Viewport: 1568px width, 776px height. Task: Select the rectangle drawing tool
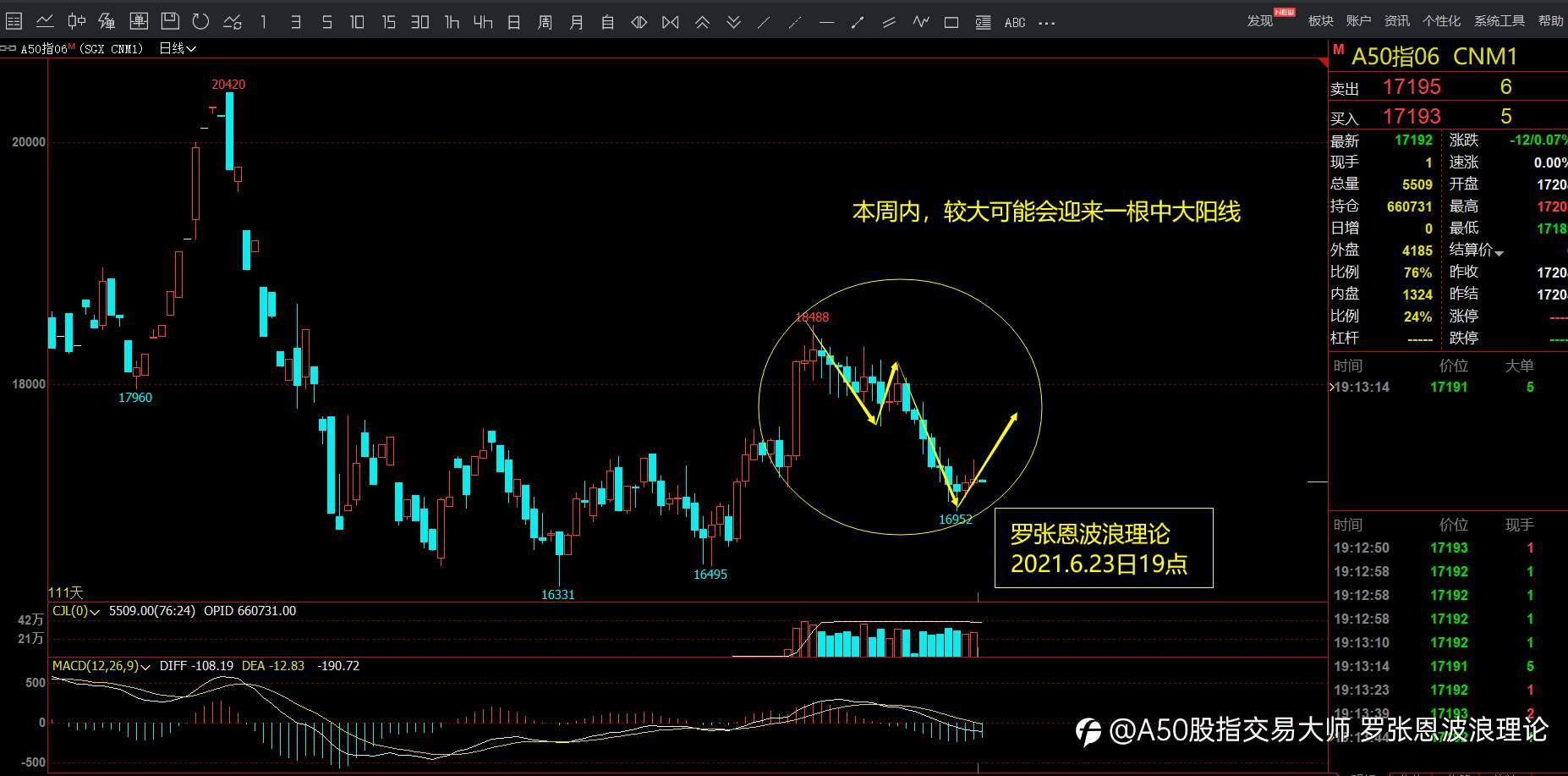click(951, 22)
